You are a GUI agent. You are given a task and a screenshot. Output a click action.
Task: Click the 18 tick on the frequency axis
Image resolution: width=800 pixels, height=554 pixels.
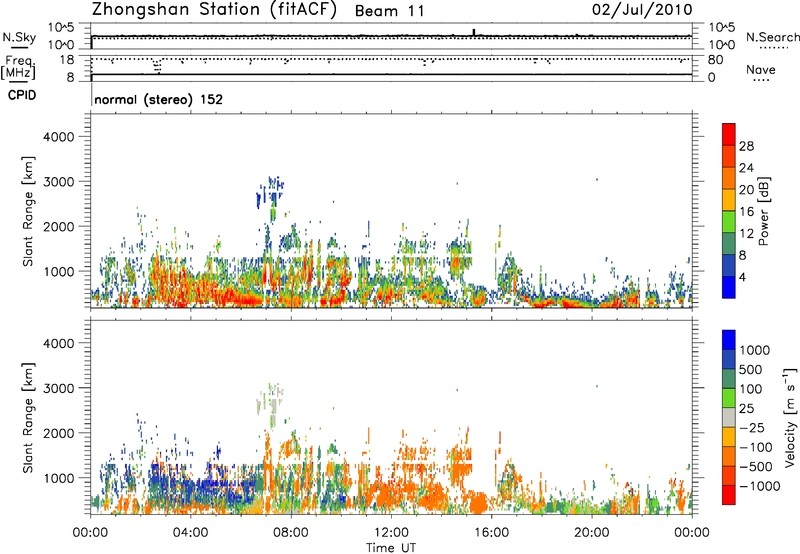click(x=68, y=60)
